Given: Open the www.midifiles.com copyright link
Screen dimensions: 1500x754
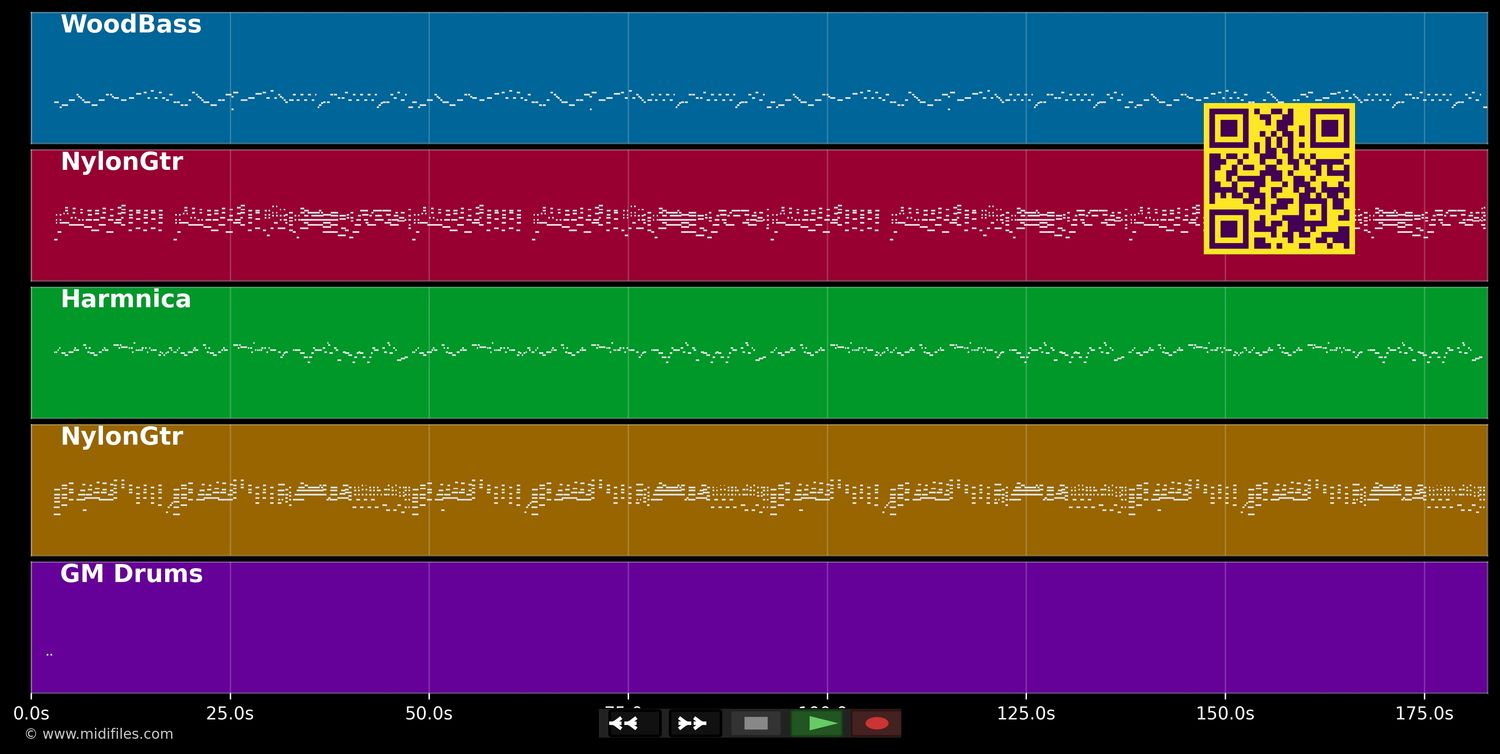Looking at the screenshot, I should click(99, 734).
